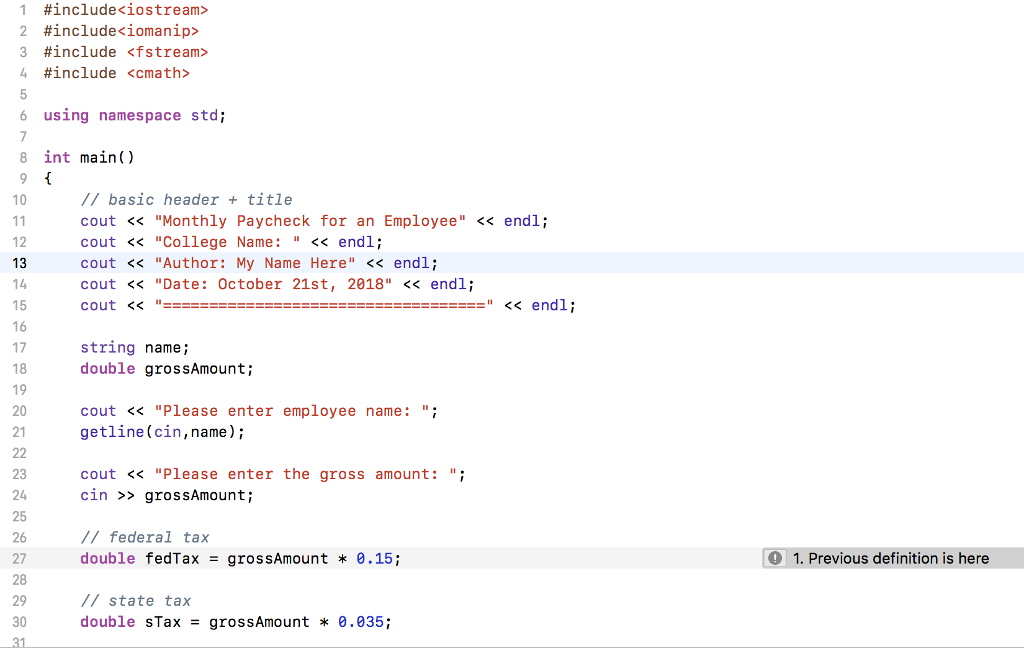This screenshot has width=1024, height=648.
Task: Click the issue badge on line 27
Action: [775, 558]
